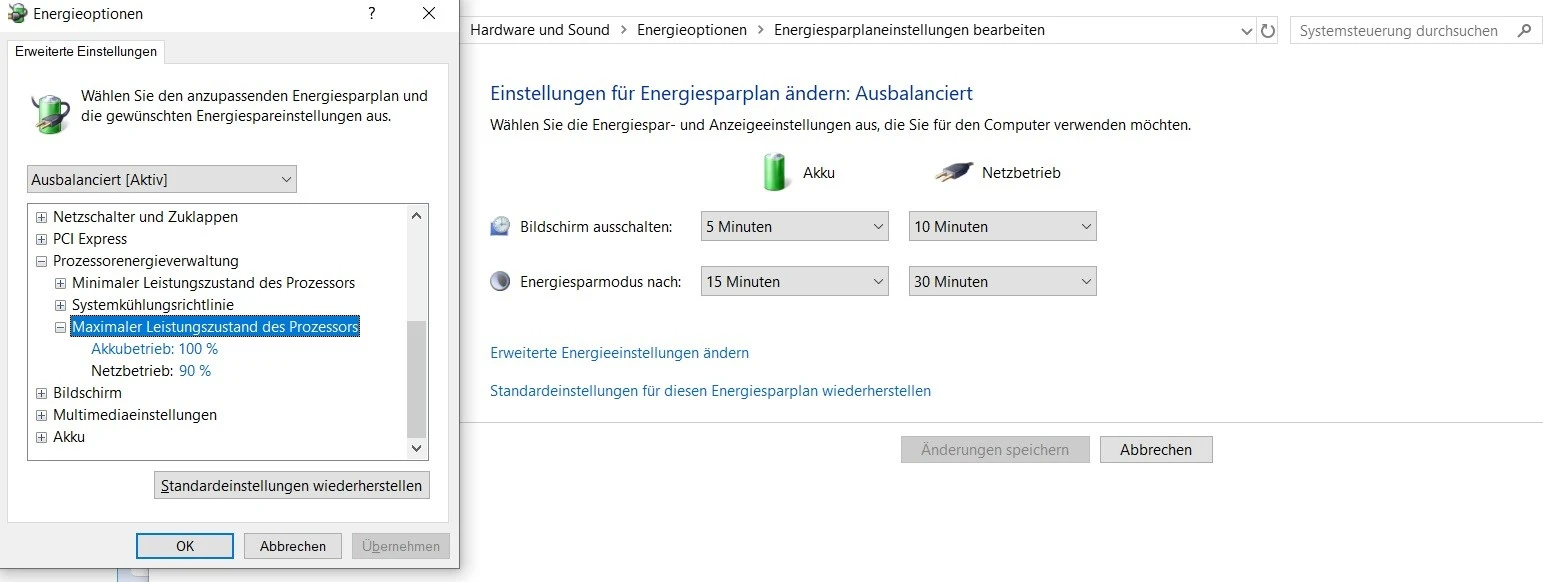
Task: Click the Energieoptionen title bar icon
Action: tap(17, 14)
